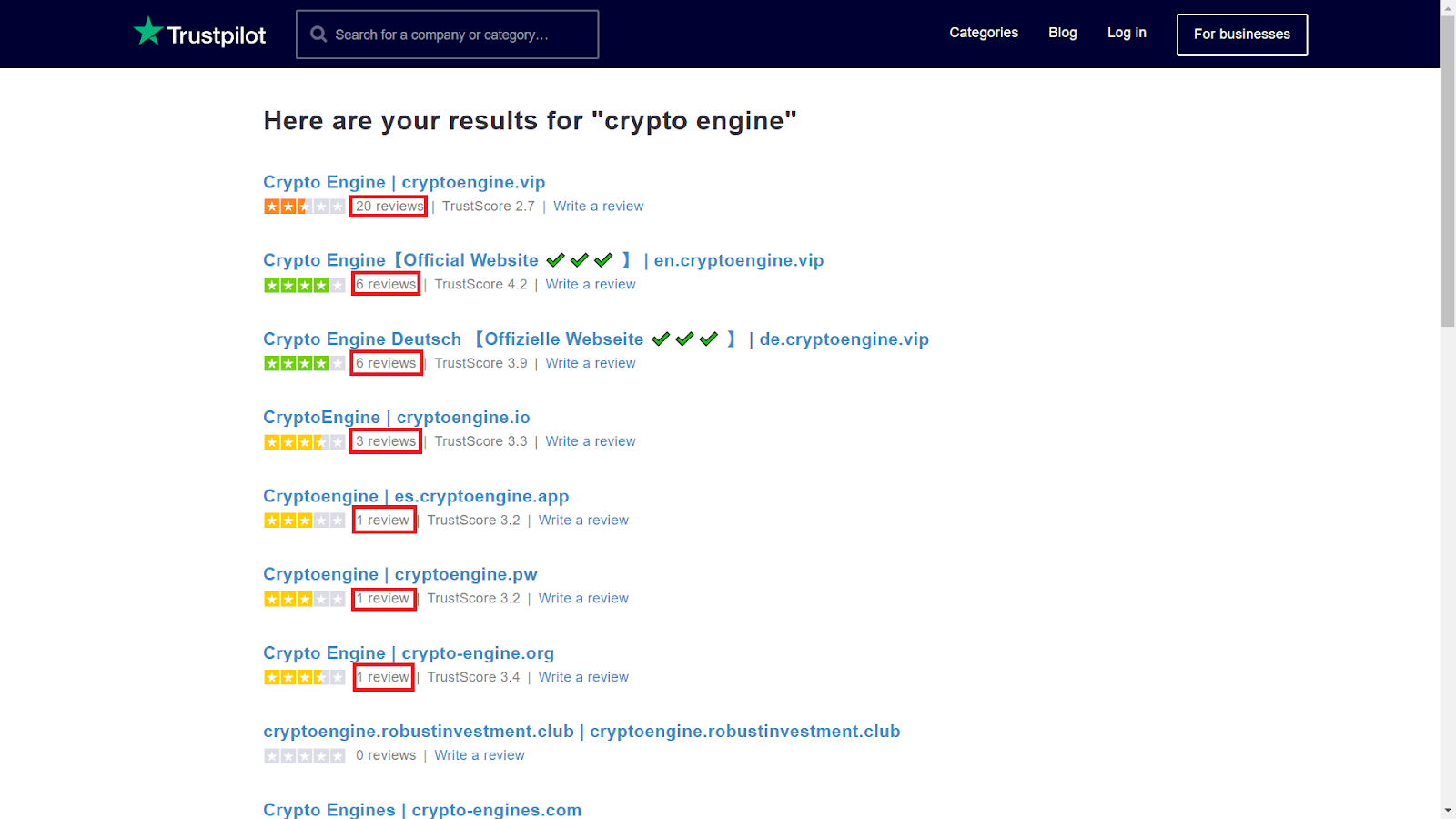Screen dimensions: 1456x819
Task: Write a review for es.cryptoengine.app
Action: 583,521
